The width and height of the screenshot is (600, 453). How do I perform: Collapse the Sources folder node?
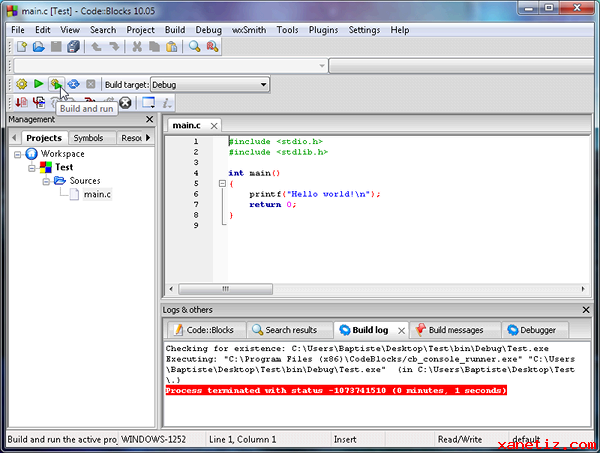[x=46, y=181]
